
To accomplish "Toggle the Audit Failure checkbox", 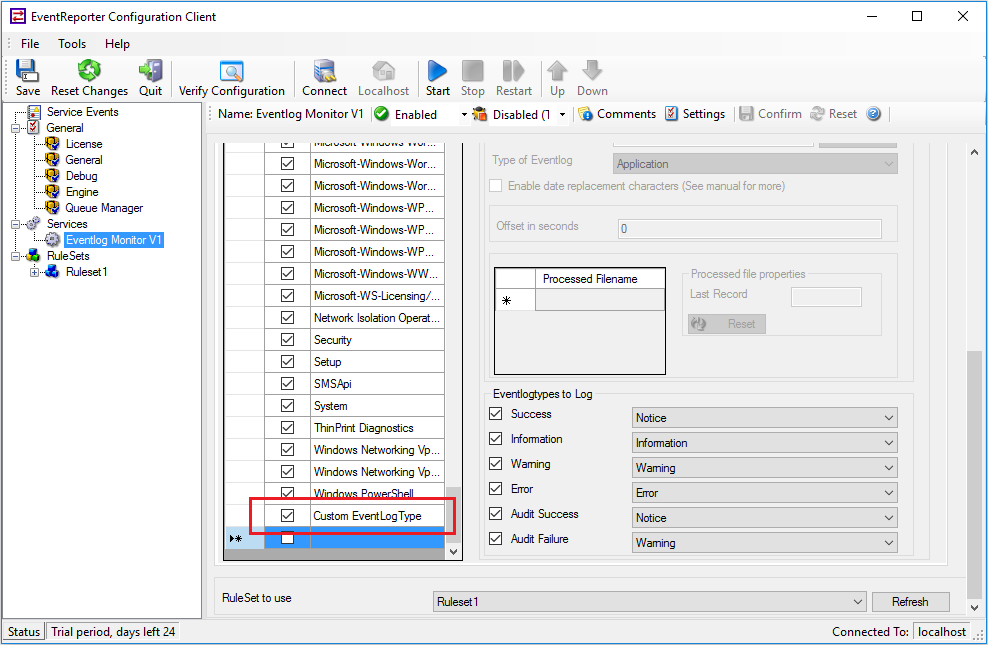I will [x=496, y=539].
